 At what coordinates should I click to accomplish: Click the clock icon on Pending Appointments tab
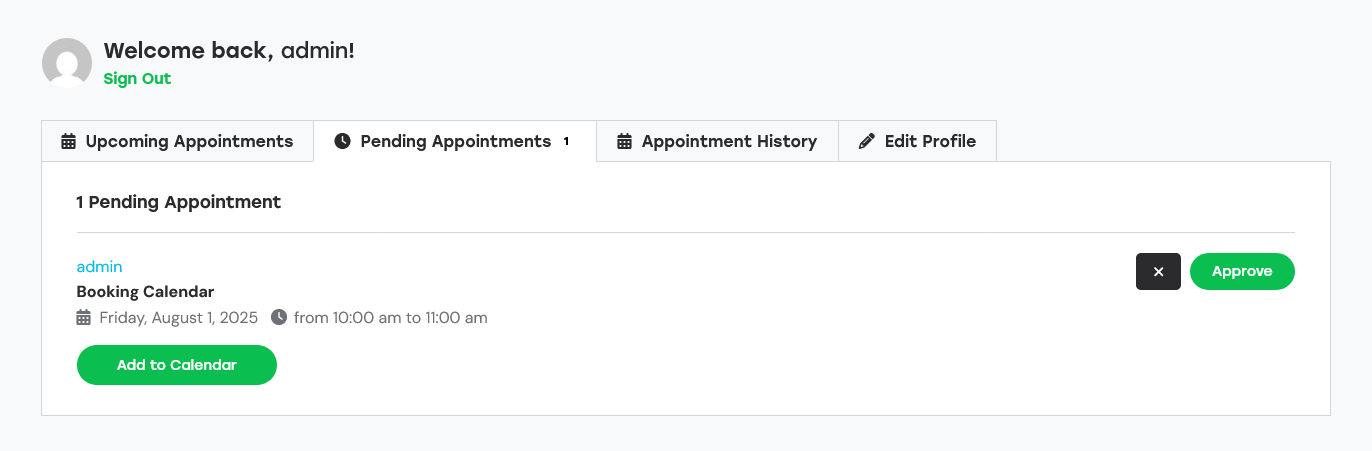342,141
